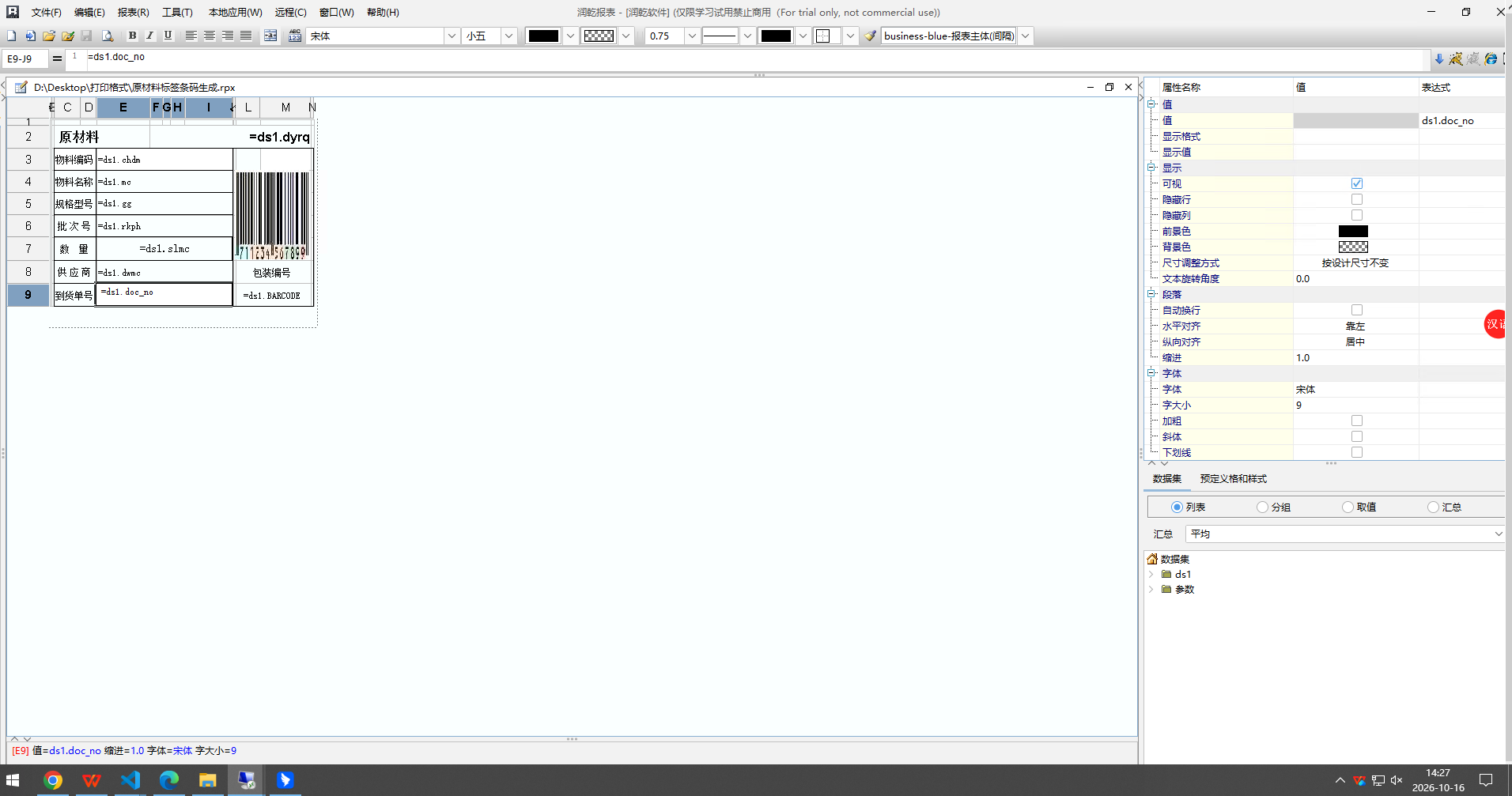Click the print preview magnifier icon
1512x796 pixels.
(x=108, y=36)
